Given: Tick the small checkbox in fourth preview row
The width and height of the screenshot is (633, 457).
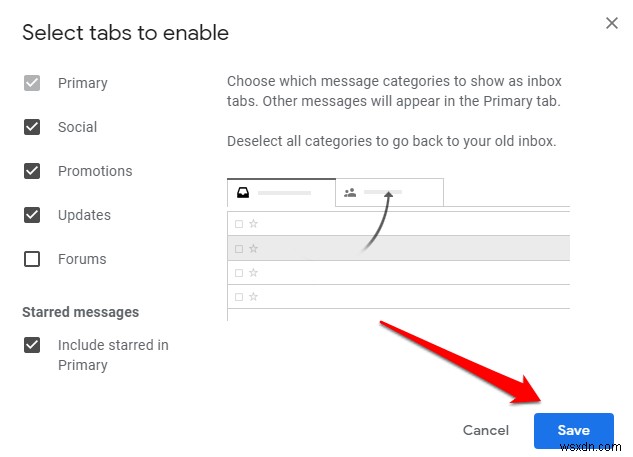Looking at the screenshot, I should 238,297.
